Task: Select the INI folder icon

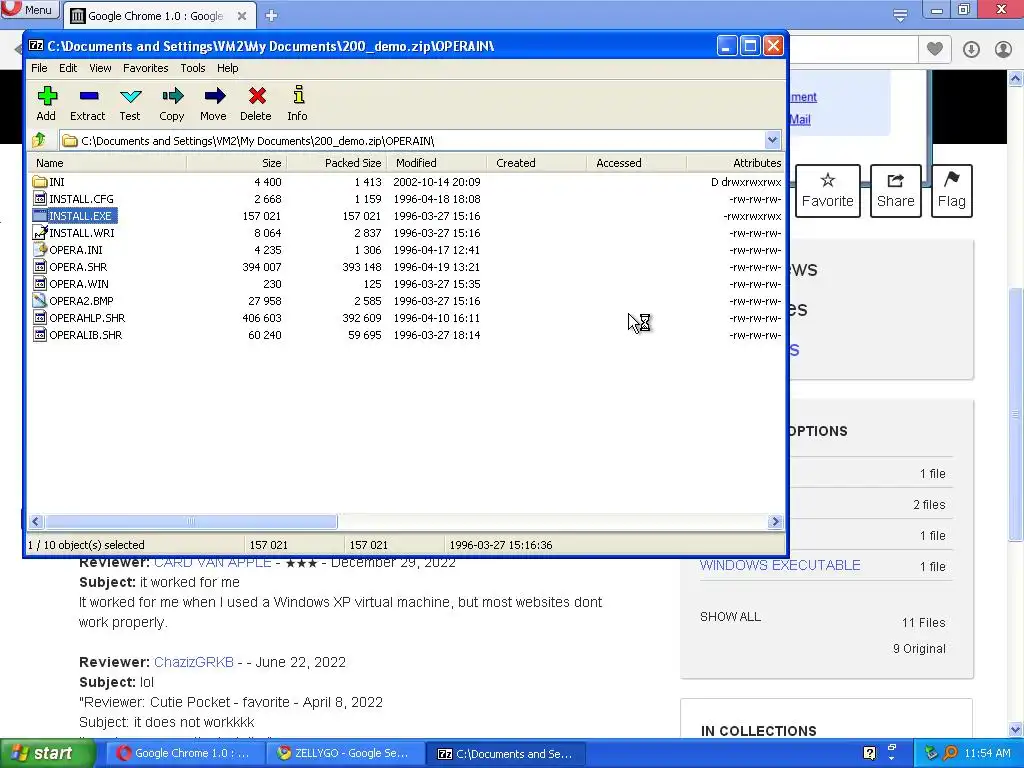Action: [40, 182]
